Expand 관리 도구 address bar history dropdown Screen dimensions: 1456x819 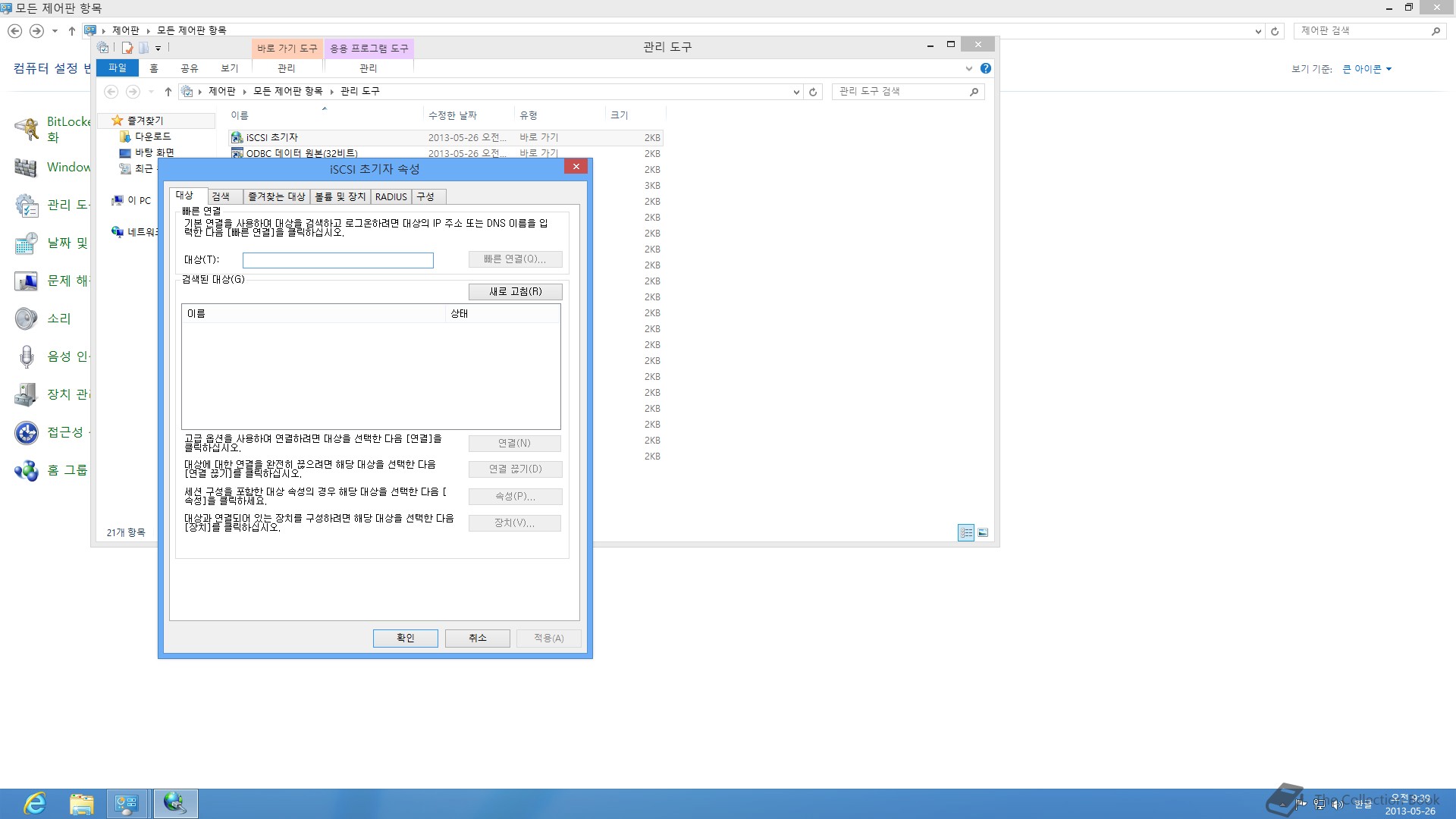point(796,92)
